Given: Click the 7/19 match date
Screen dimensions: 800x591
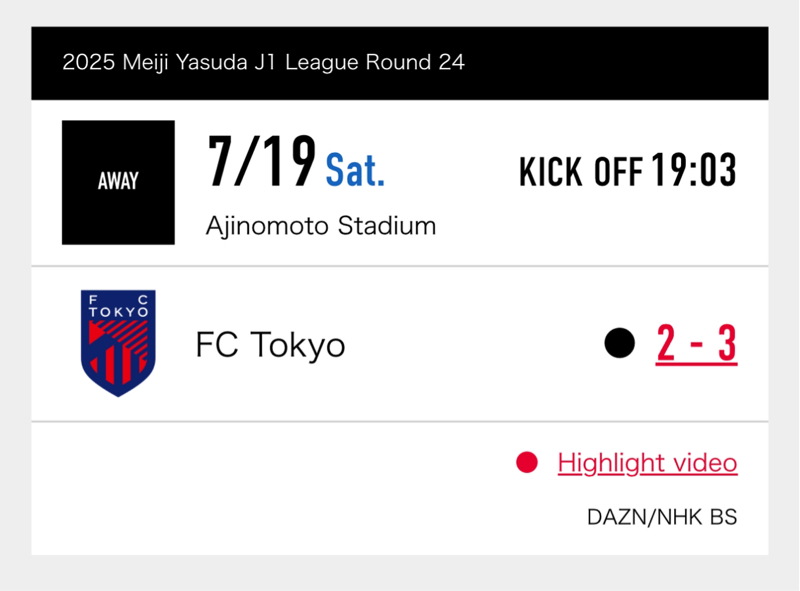Looking at the screenshot, I should coord(262,162).
